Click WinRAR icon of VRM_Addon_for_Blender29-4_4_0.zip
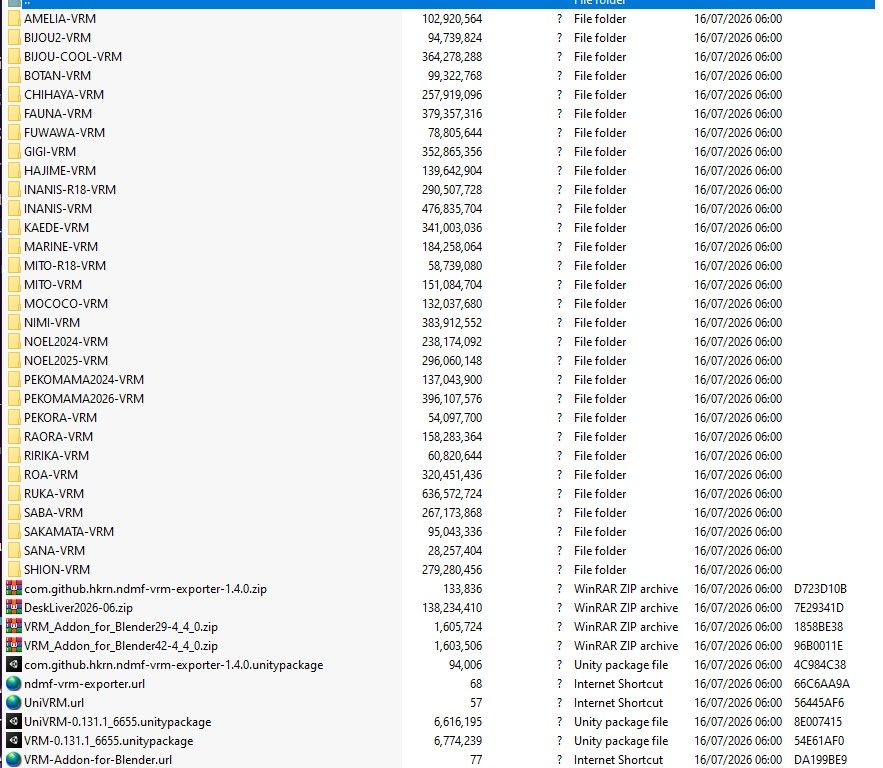883x768 pixels. [x=14, y=627]
